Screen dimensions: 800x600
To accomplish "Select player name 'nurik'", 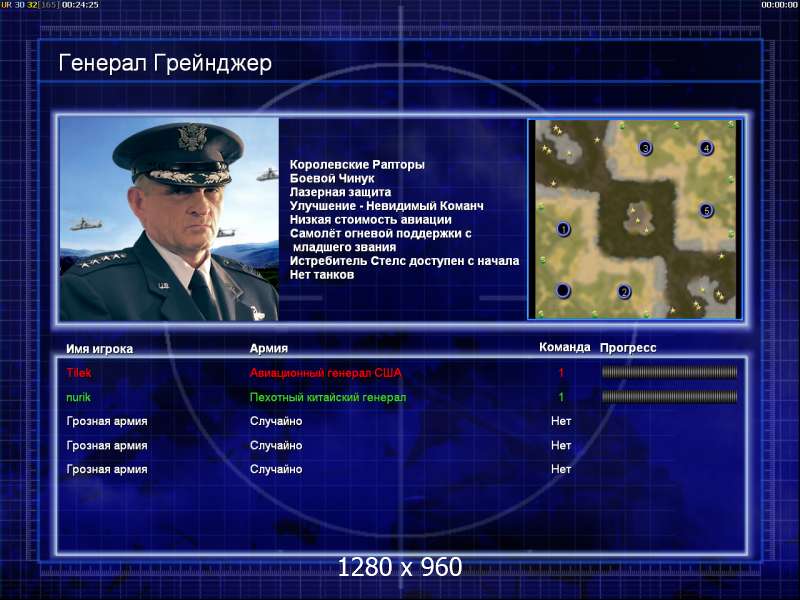I will 79,397.
